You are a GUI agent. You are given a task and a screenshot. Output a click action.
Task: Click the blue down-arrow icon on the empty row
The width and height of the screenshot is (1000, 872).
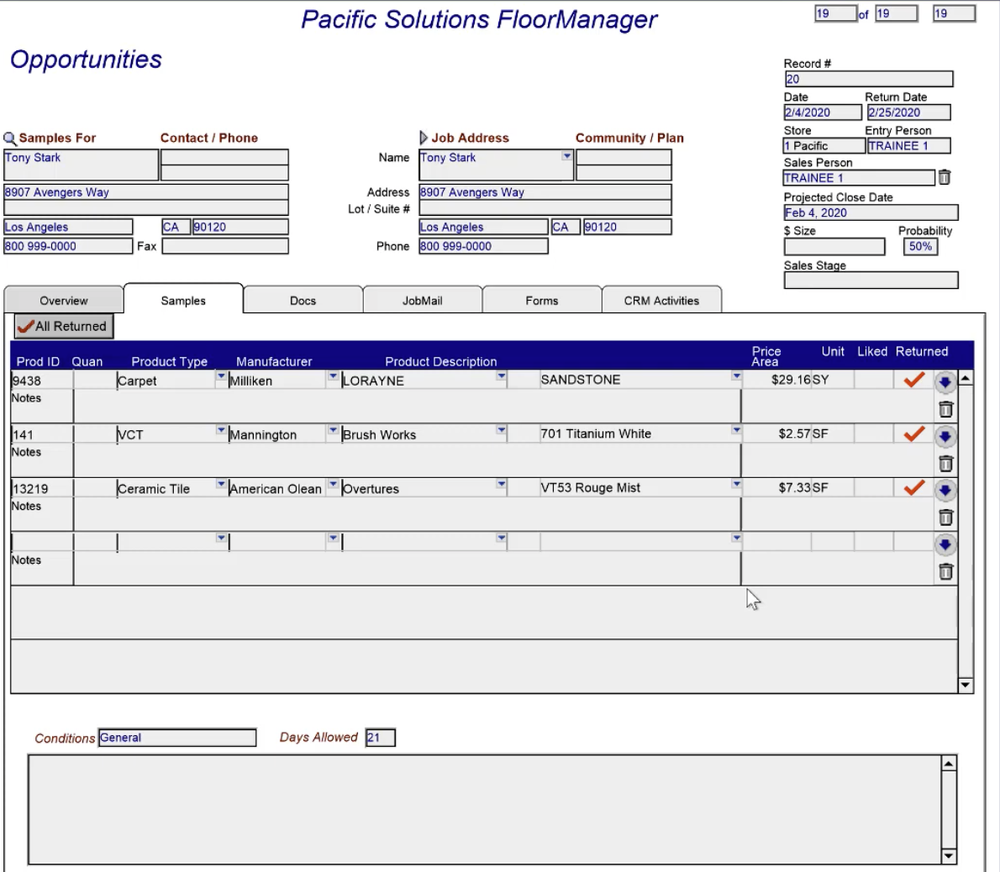(945, 545)
